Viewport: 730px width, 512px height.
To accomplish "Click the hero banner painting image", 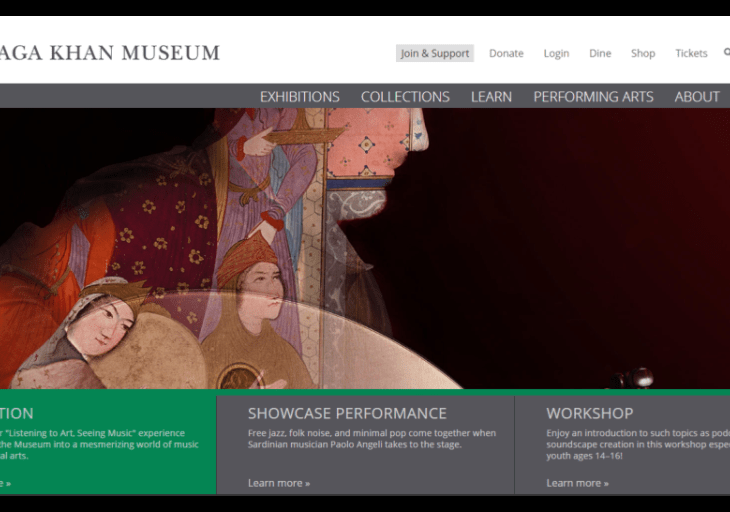I will pos(365,249).
